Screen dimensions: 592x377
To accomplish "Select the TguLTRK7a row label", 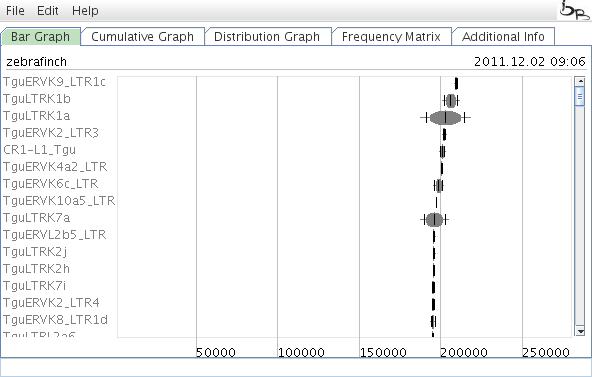I will pos(37,218).
